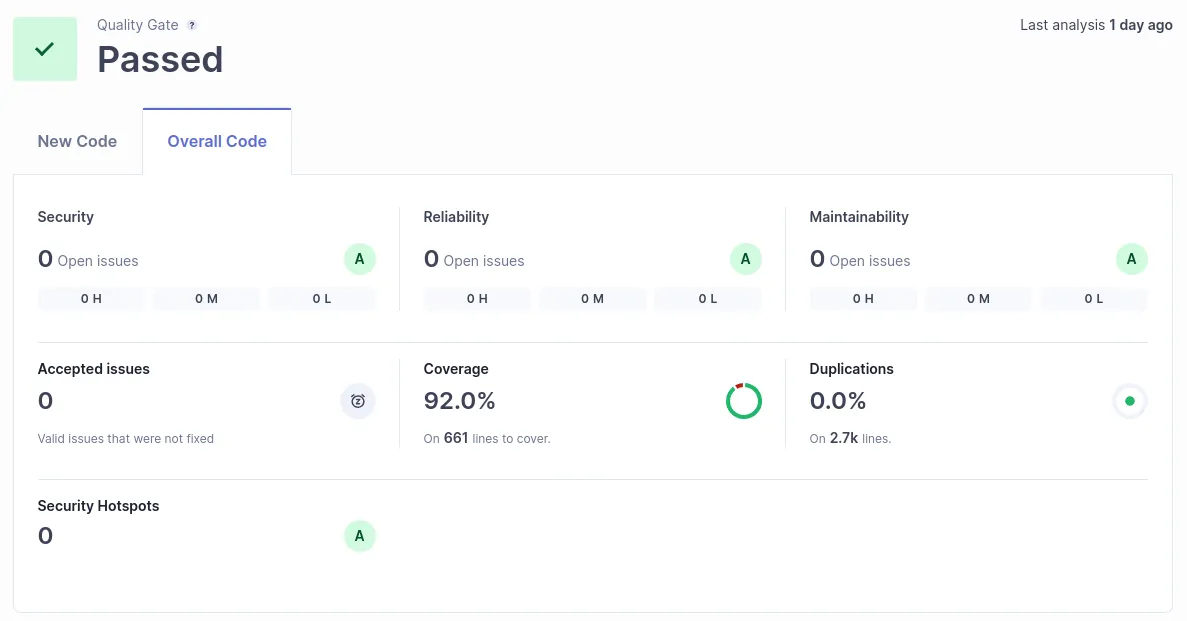Click the Reliability 0 M severity pill
The width and height of the screenshot is (1187, 621).
tap(592, 299)
